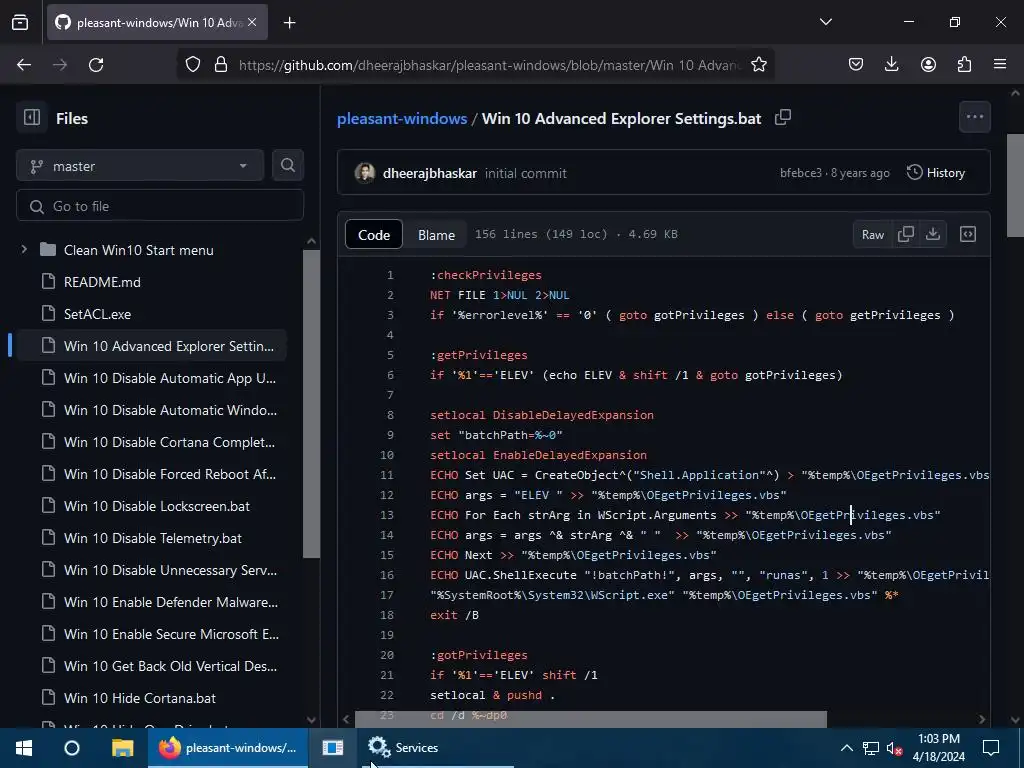Open the notification action center
The width and height of the screenshot is (1024, 768).
(x=991, y=748)
